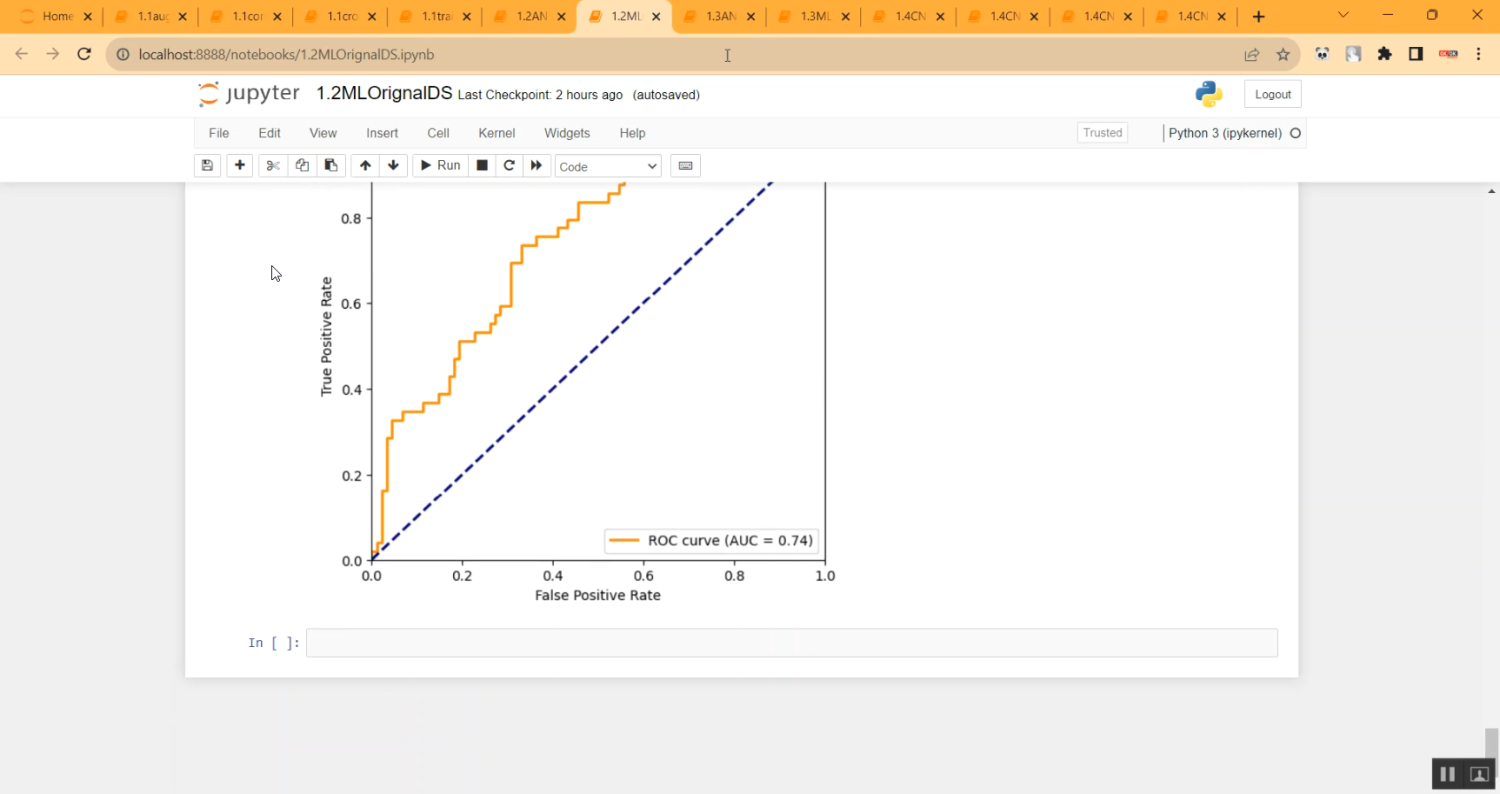The height and width of the screenshot is (794, 1500).
Task: Open the cell type Code dropdown
Action: click(x=608, y=166)
